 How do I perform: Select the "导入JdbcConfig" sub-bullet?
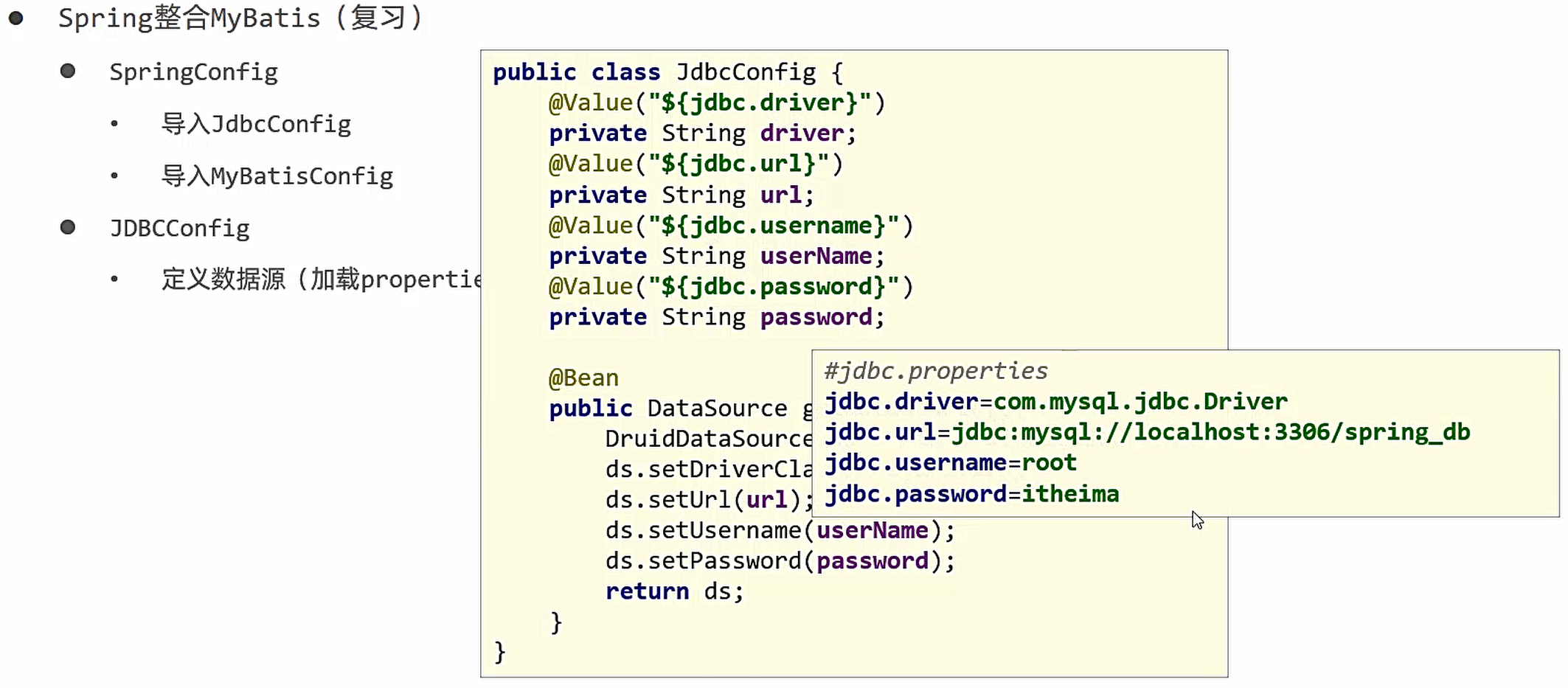tap(256, 124)
